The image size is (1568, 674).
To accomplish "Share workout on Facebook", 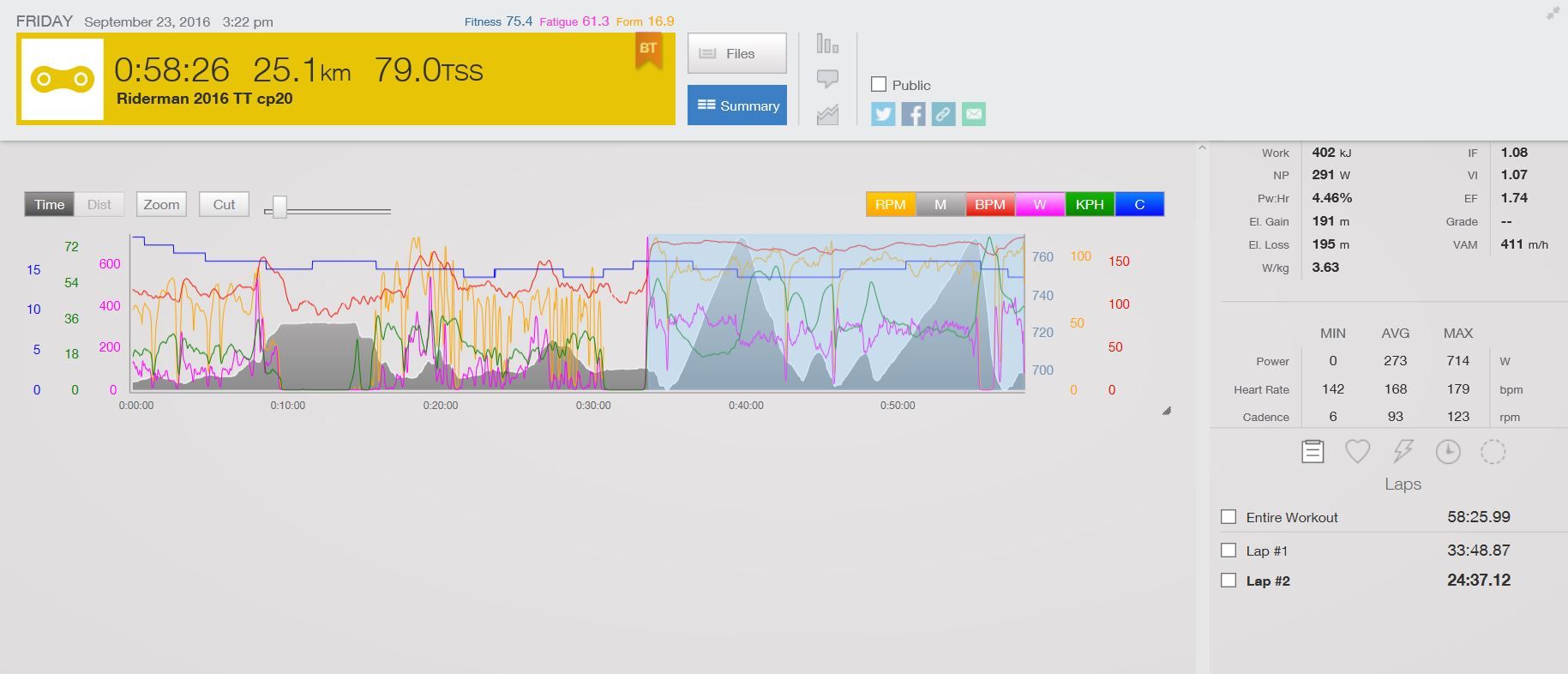I will click(913, 114).
